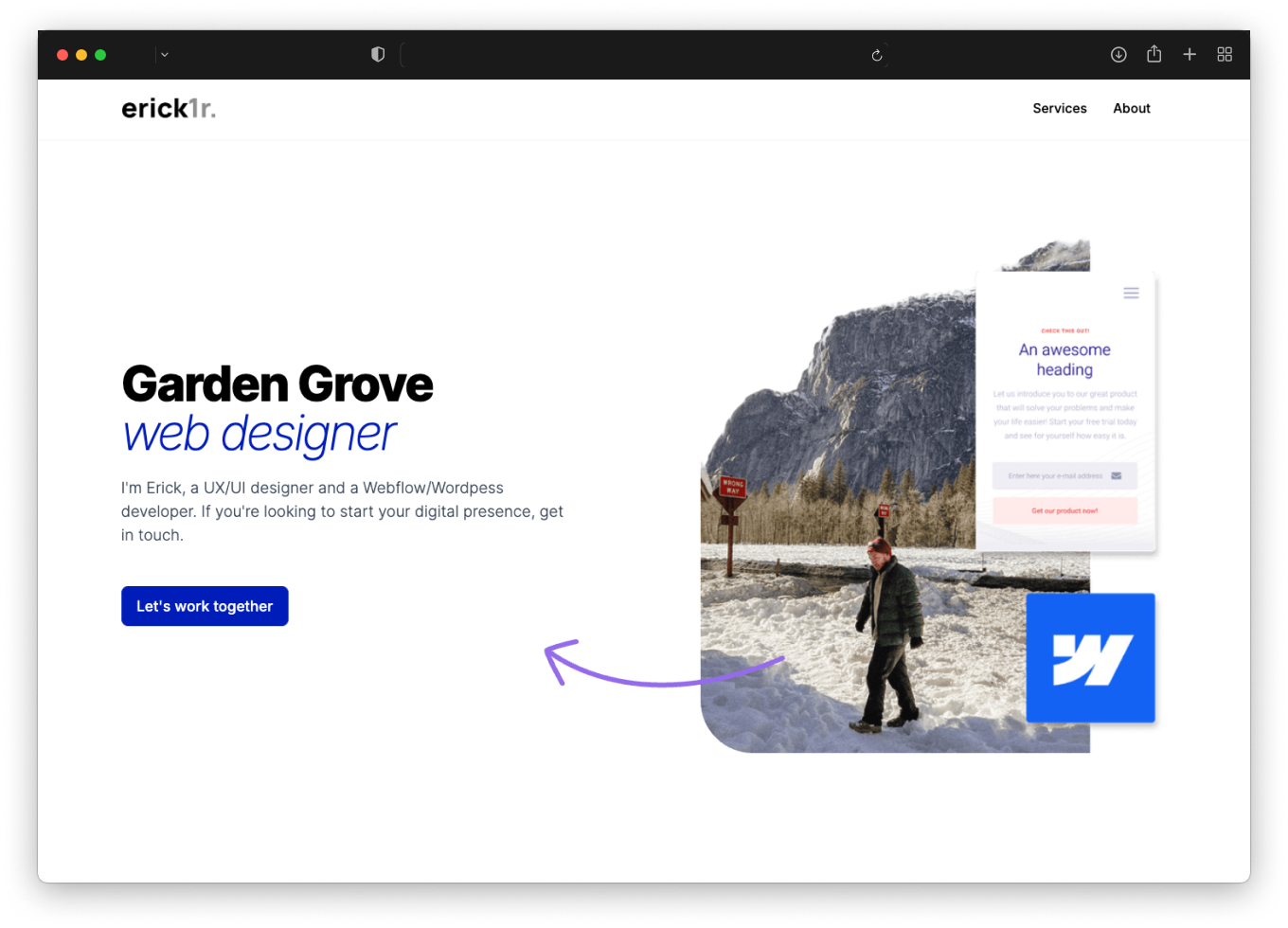
Task: Enter full screen with the green button
Action: pyautogui.click(x=100, y=55)
